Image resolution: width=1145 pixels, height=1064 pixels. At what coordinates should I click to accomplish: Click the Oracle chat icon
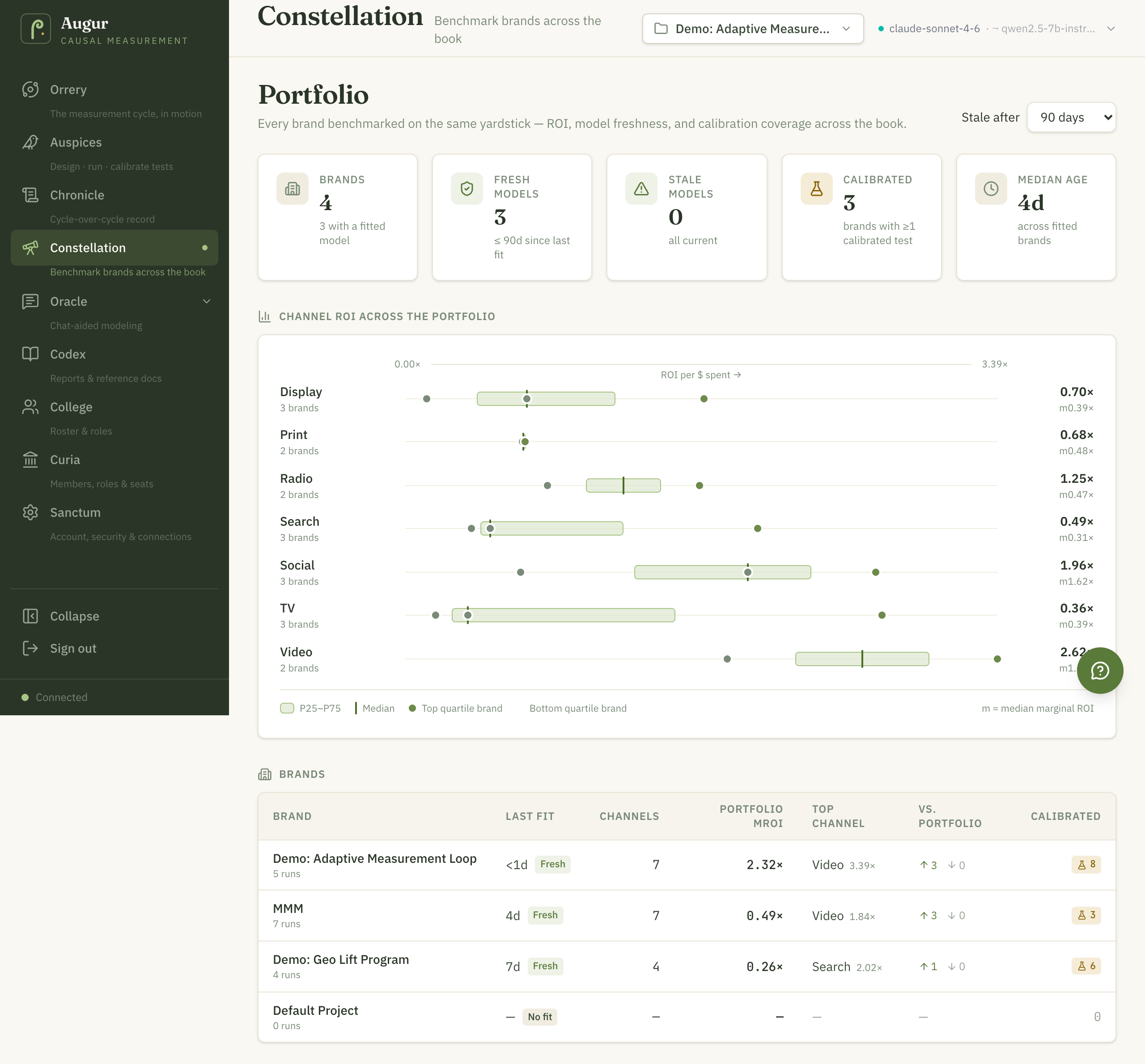(x=30, y=301)
